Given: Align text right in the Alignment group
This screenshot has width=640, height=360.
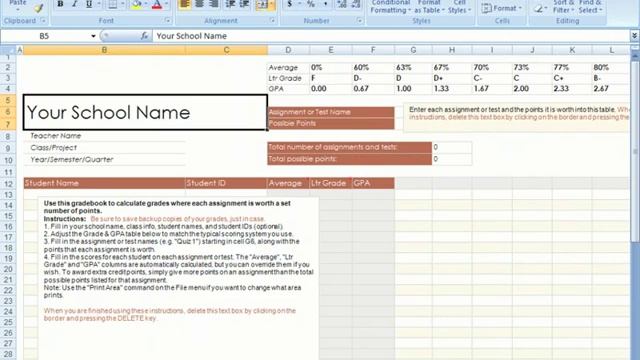Looking at the screenshot, I should click(213, 4).
